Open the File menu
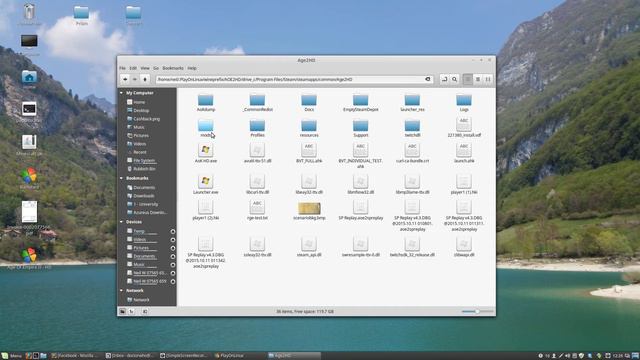 pyautogui.click(x=122, y=68)
